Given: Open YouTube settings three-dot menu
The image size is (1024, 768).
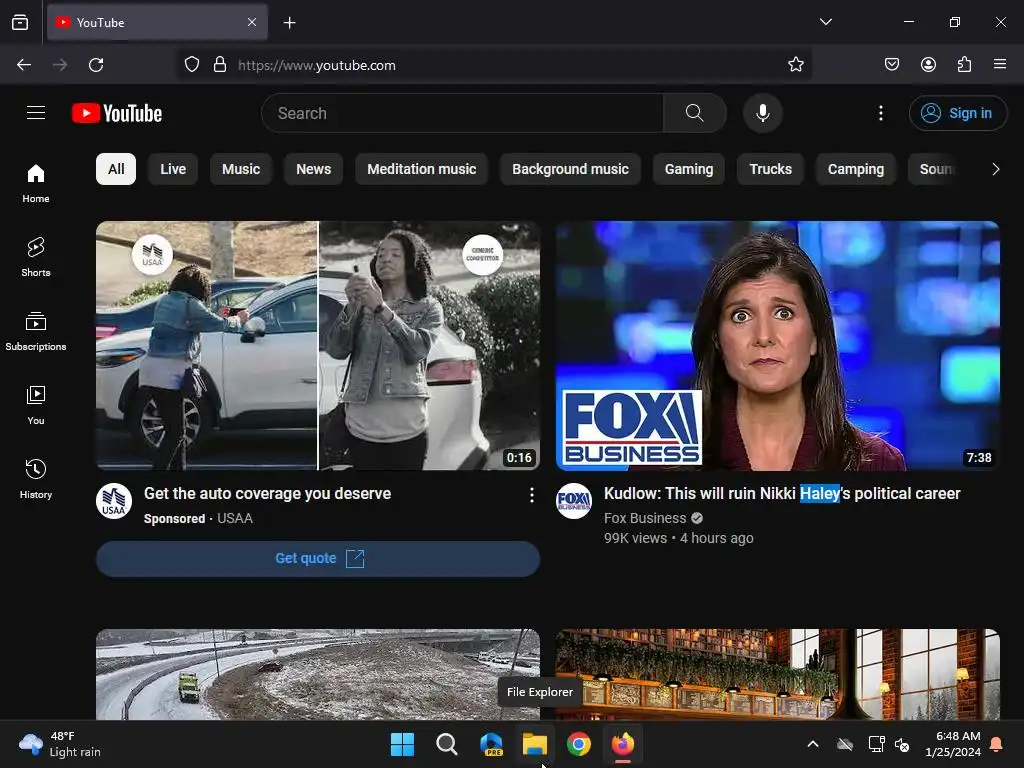Looking at the screenshot, I should [x=880, y=113].
